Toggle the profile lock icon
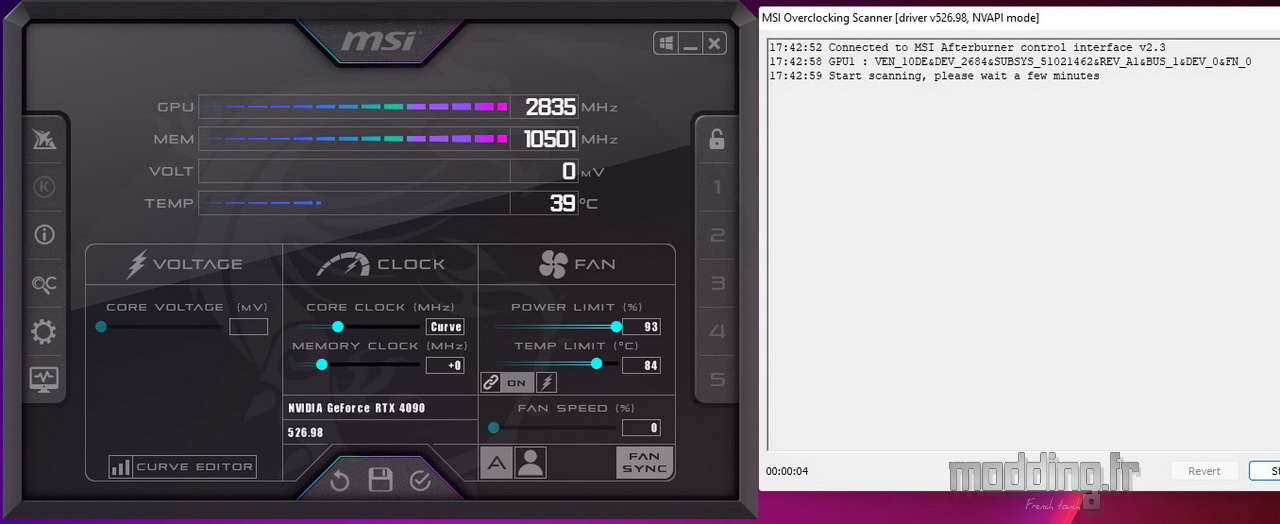This screenshot has height=524, width=1280. 716,139
